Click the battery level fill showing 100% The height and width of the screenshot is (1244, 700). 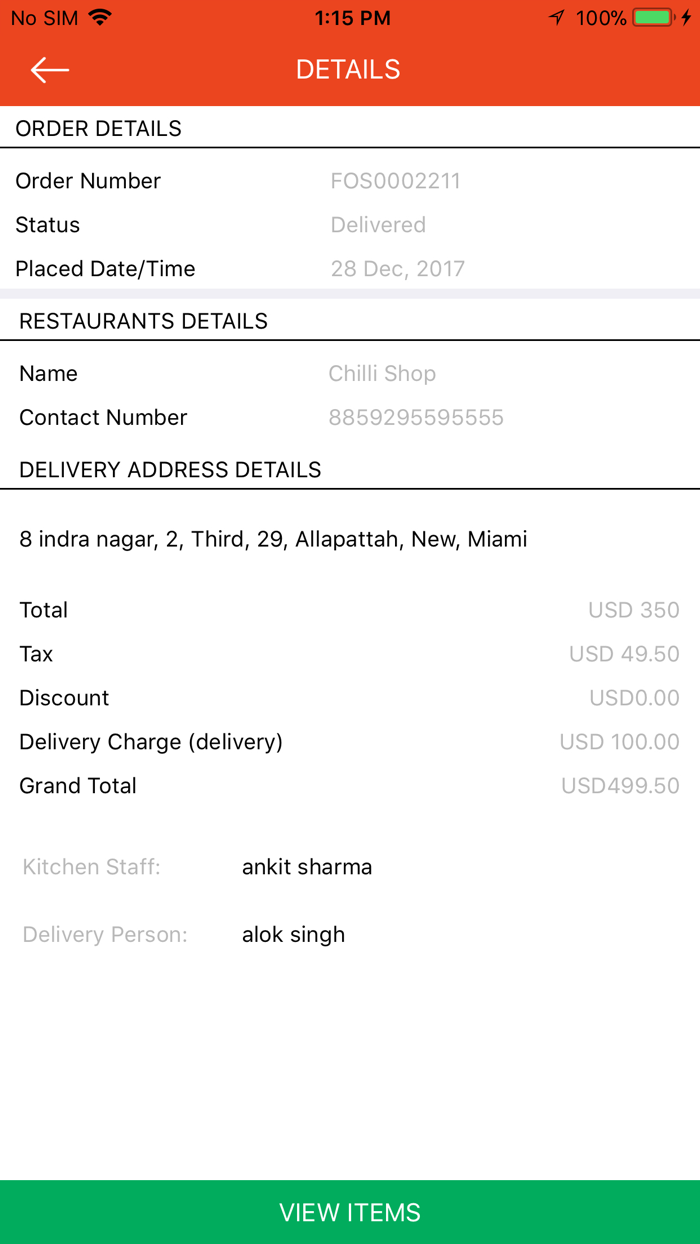click(654, 17)
